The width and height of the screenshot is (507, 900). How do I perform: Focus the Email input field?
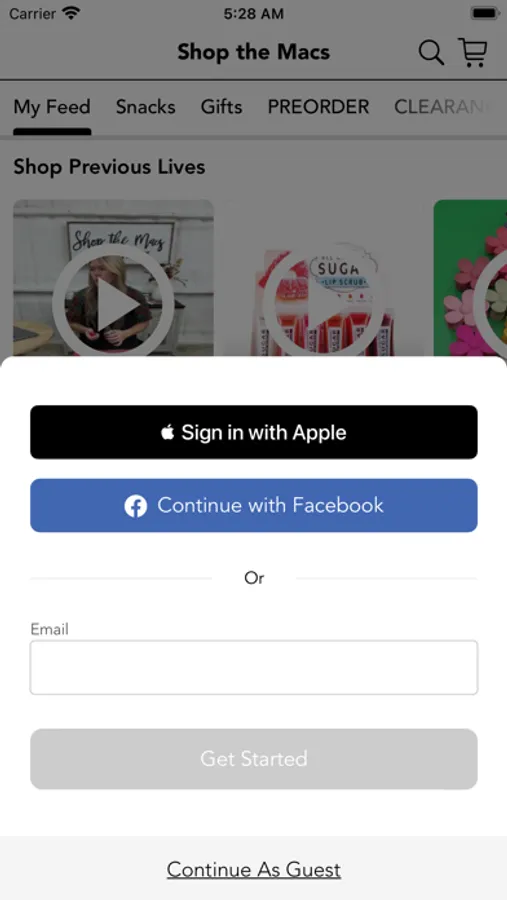254,668
